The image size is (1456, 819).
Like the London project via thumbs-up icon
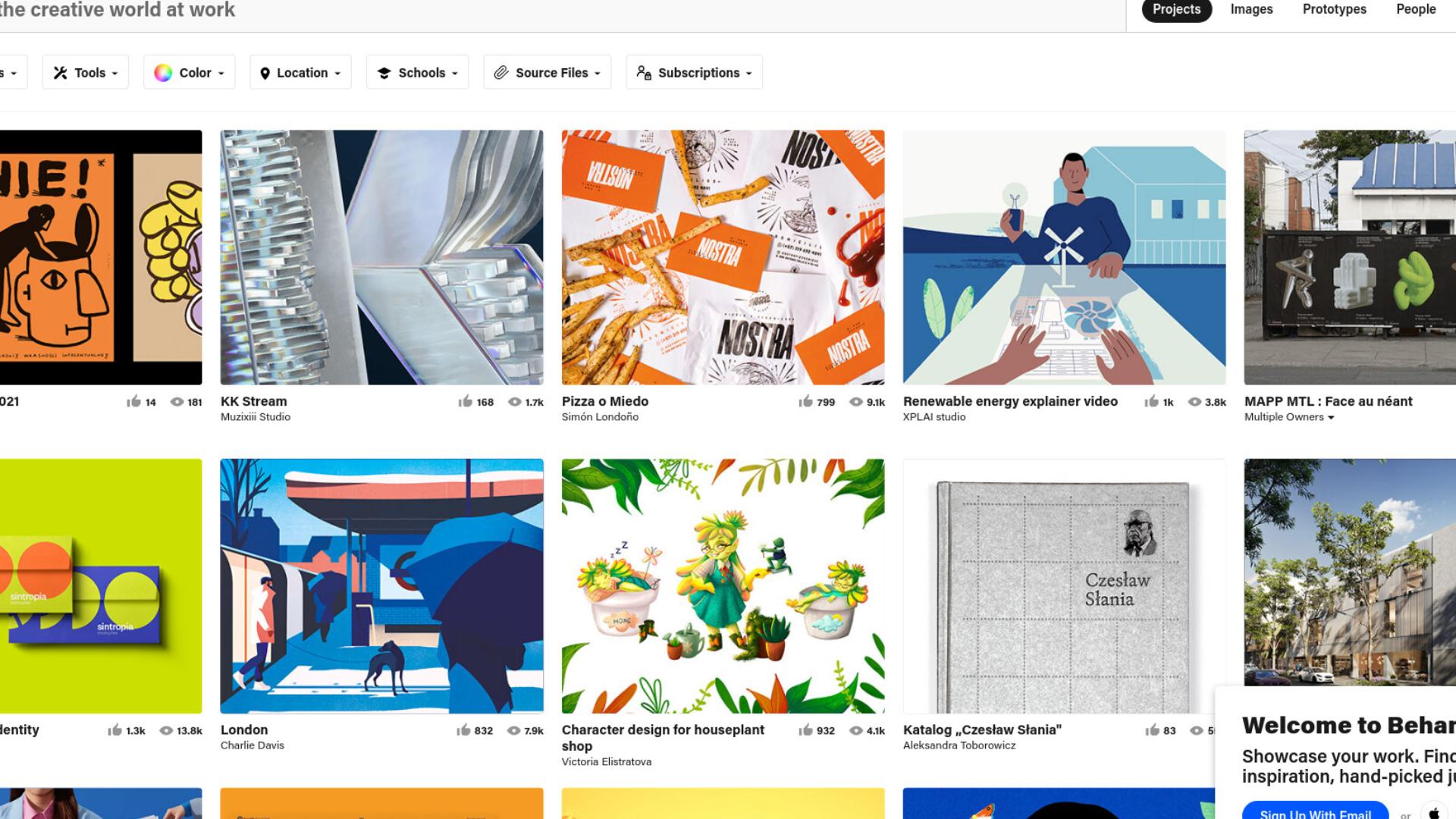463,730
